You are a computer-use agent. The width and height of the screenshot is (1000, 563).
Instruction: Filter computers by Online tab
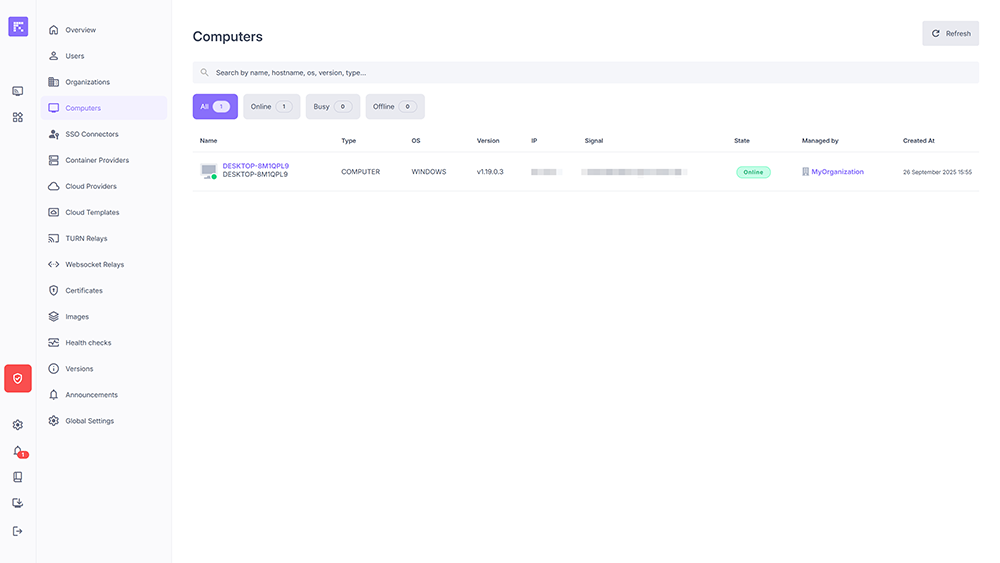click(x=271, y=107)
